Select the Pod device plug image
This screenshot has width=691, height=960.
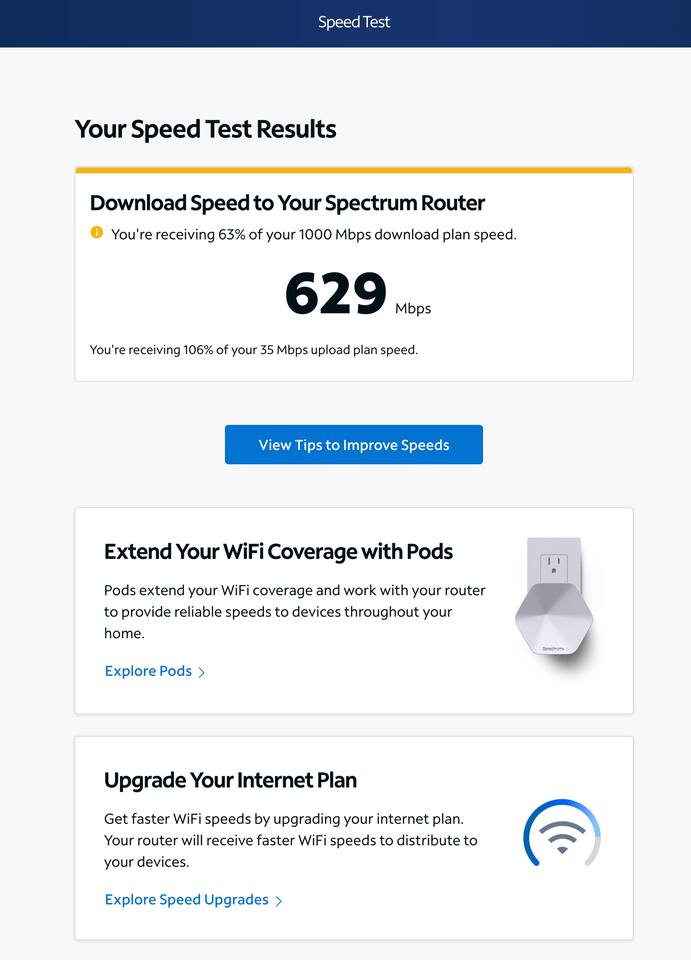(554, 600)
